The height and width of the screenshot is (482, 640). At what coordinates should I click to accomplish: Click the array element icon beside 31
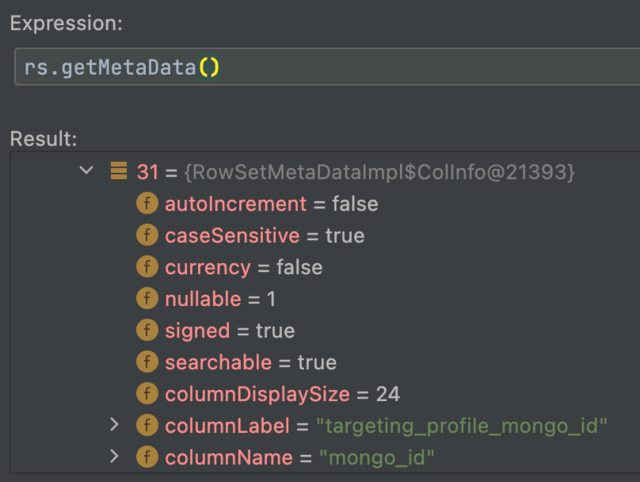coord(119,171)
